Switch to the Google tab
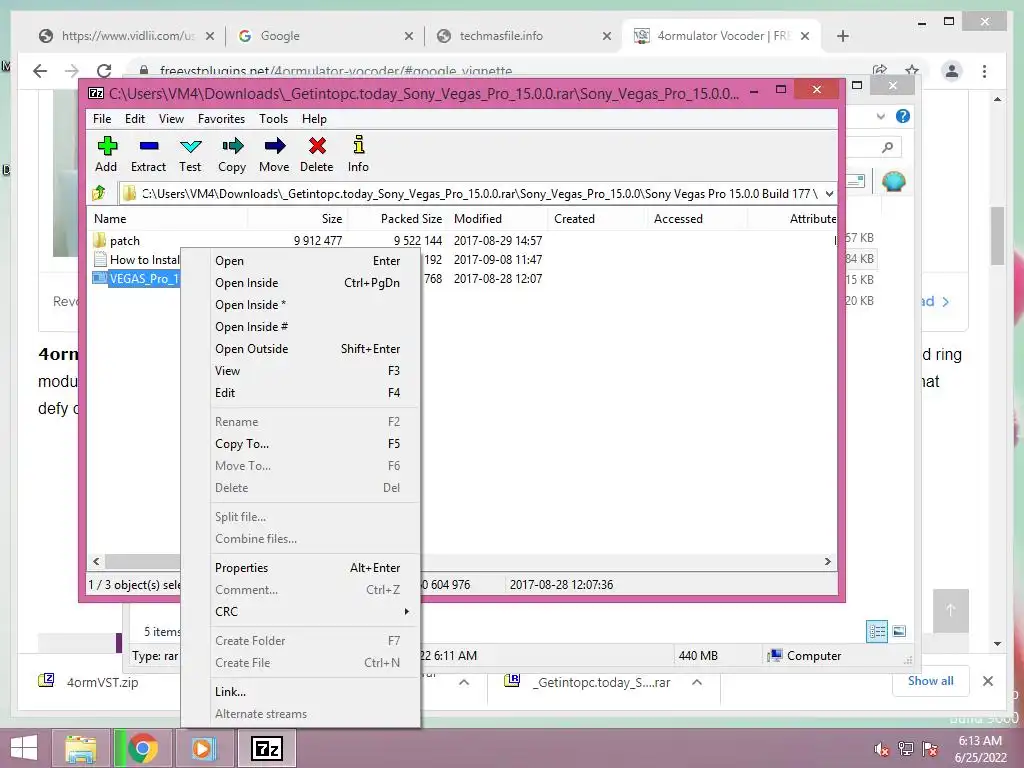This screenshot has height=768, width=1024. (325, 36)
